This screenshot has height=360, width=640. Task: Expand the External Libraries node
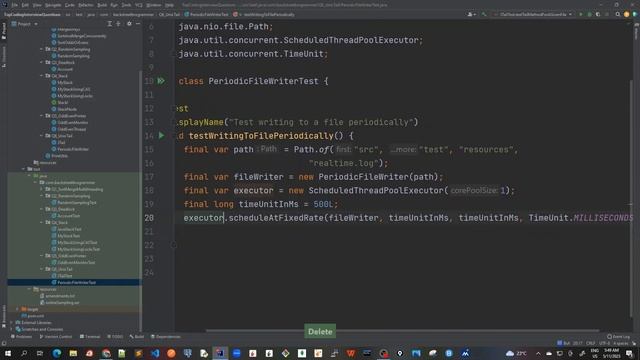[11, 322]
